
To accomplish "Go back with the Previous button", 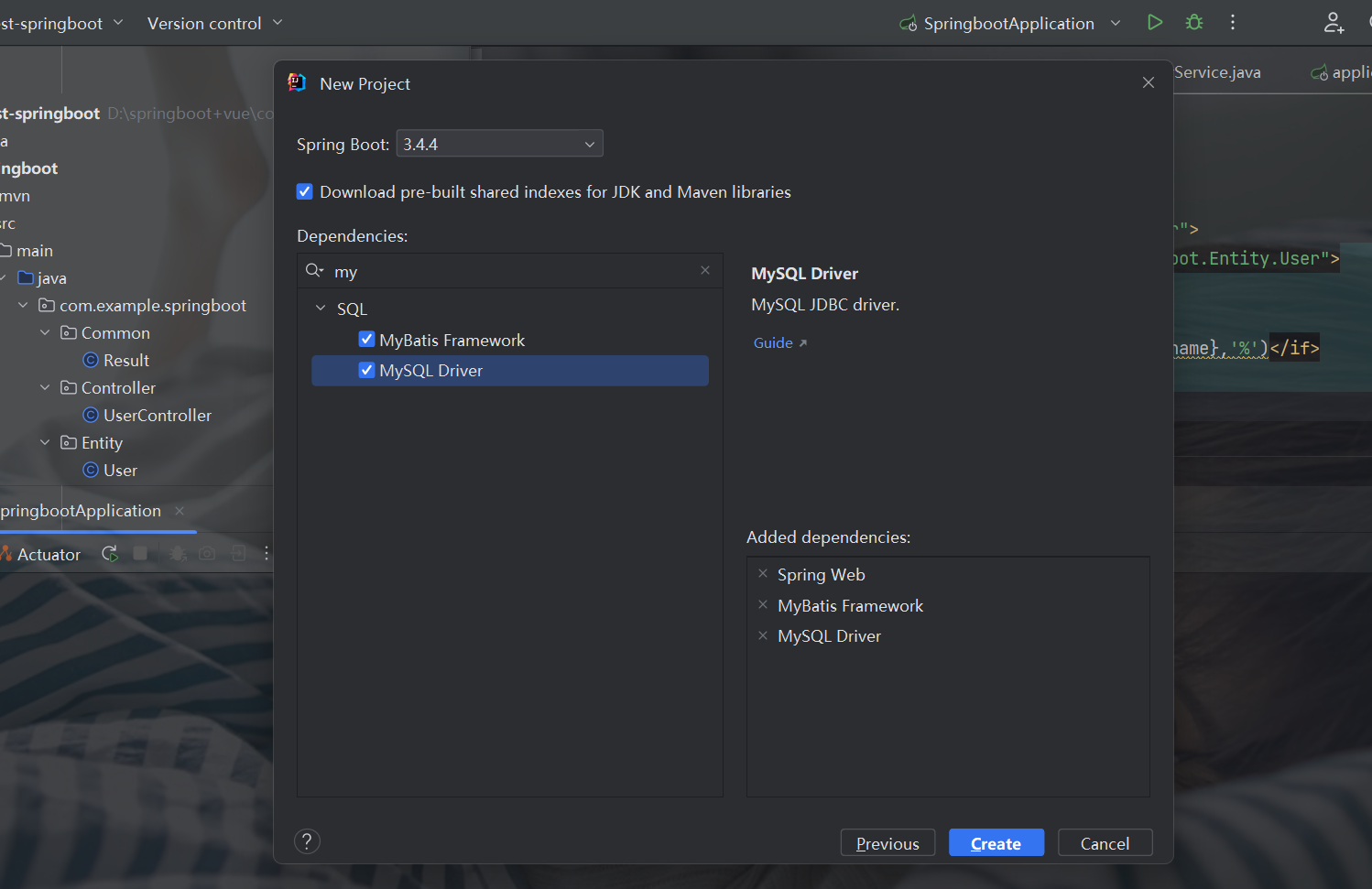I will [887, 842].
